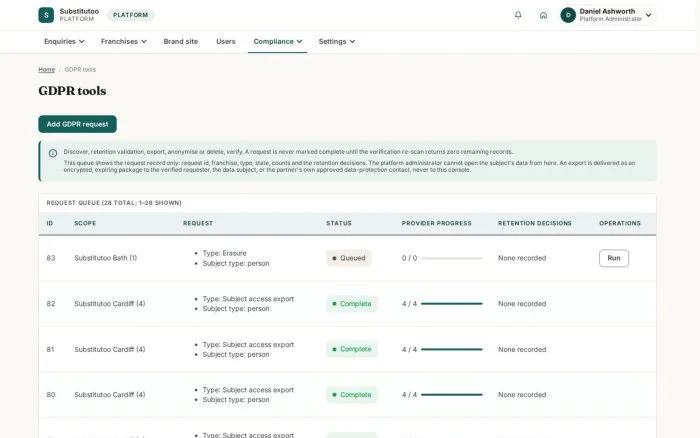Image resolution: width=700 pixels, height=438 pixels.
Task: Click the PROVIDER PROGRESS column header
Action: pyautogui.click(x=436, y=223)
